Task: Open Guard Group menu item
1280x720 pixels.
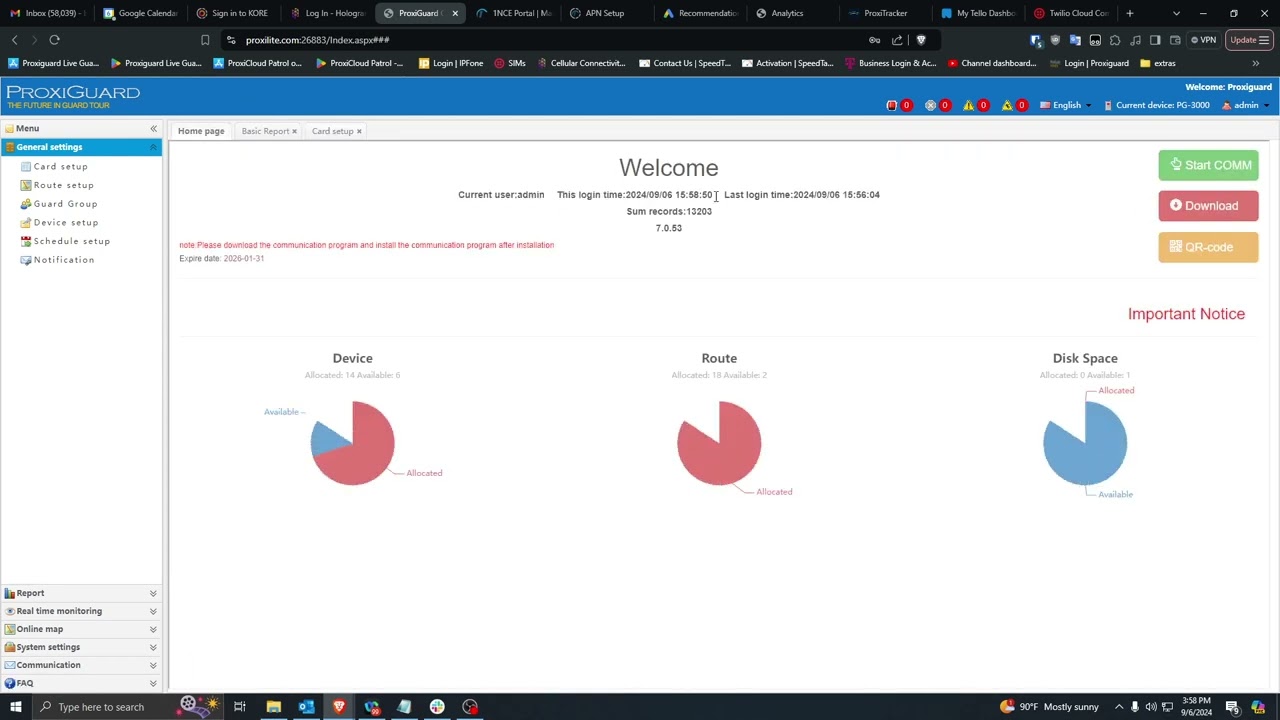Action: coord(65,204)
